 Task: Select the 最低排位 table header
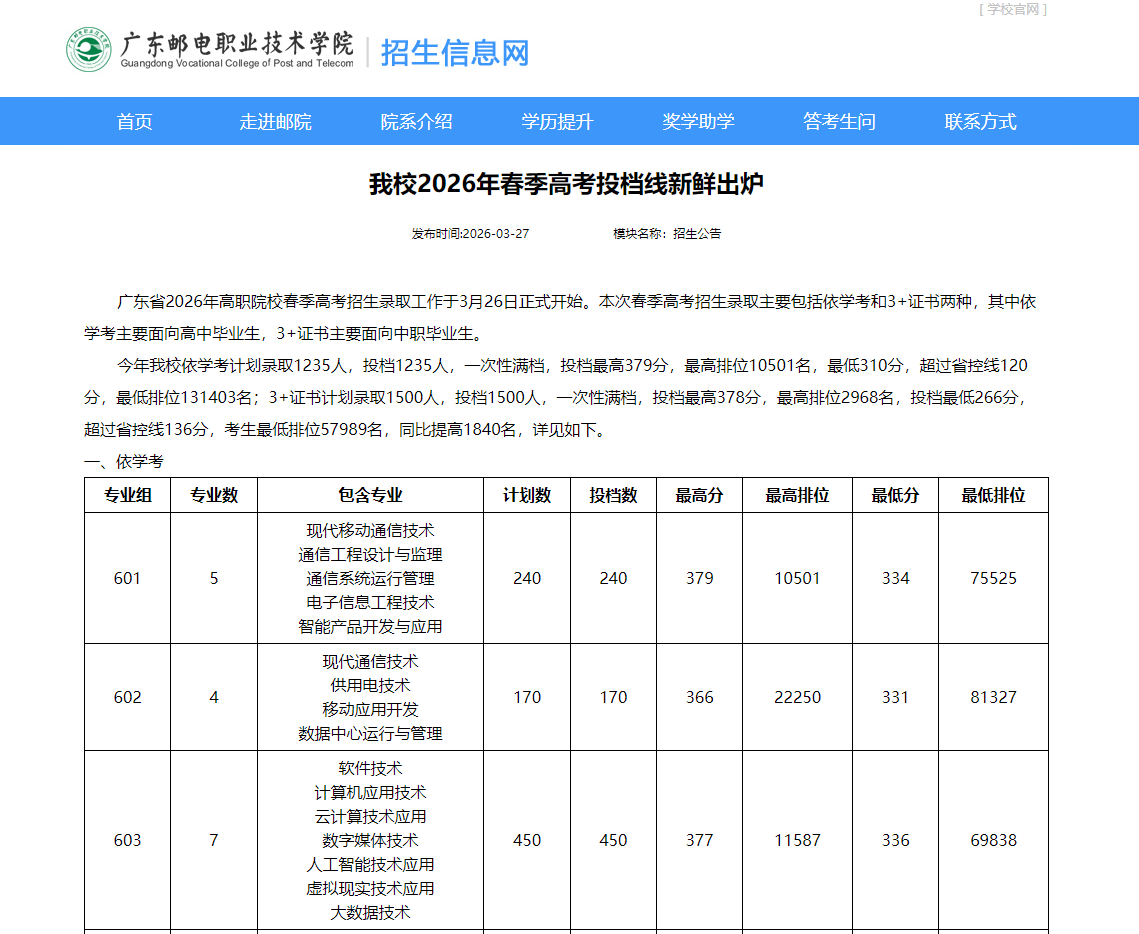coord(992,494)
